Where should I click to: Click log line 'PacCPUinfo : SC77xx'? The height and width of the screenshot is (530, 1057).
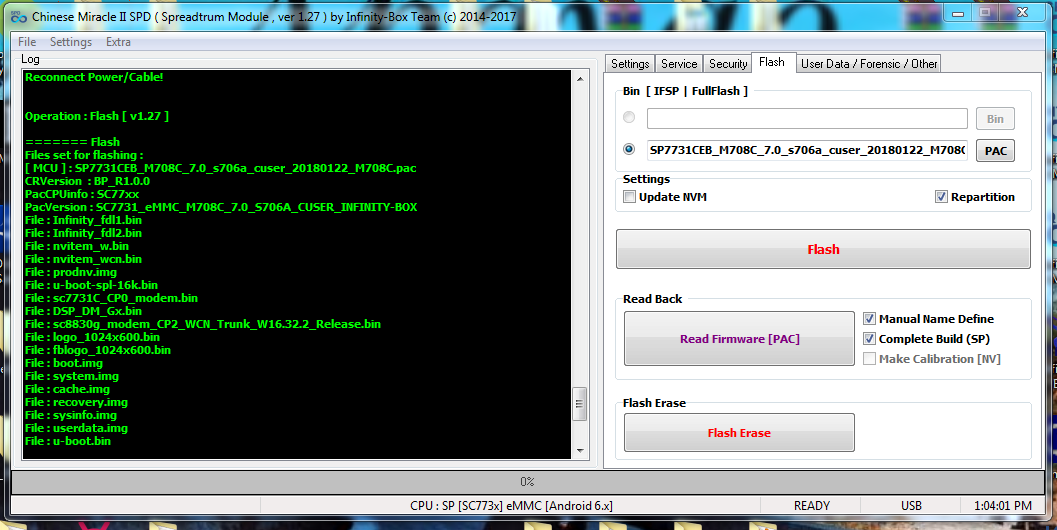(x=82, y=194)
